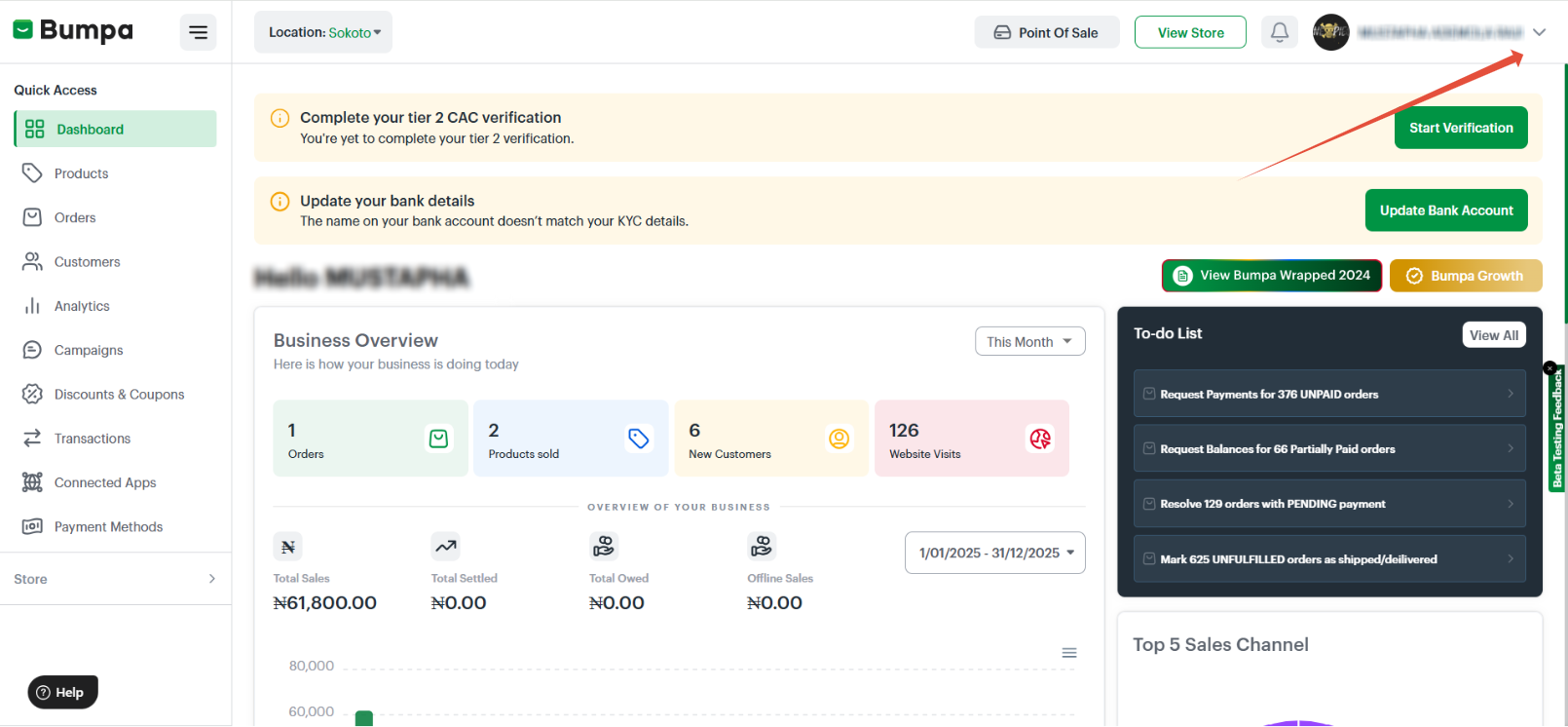The width and height of the screenshot is (1568, 727).
Task: Click the Total Settled trend icon
Action: point(446,547)
